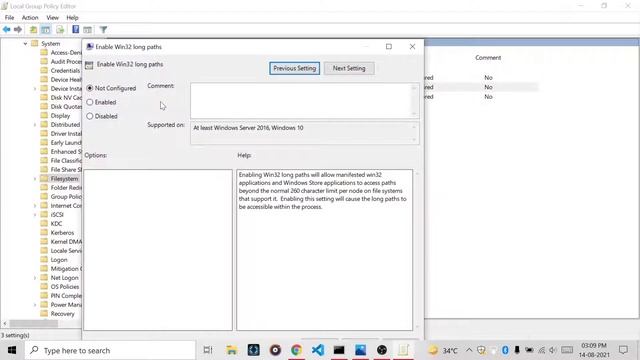This screenshot has height=360, width=640.
Task: Open the blue Help toolbar icon
Action: pyautogui.click(x=76, y=29)
